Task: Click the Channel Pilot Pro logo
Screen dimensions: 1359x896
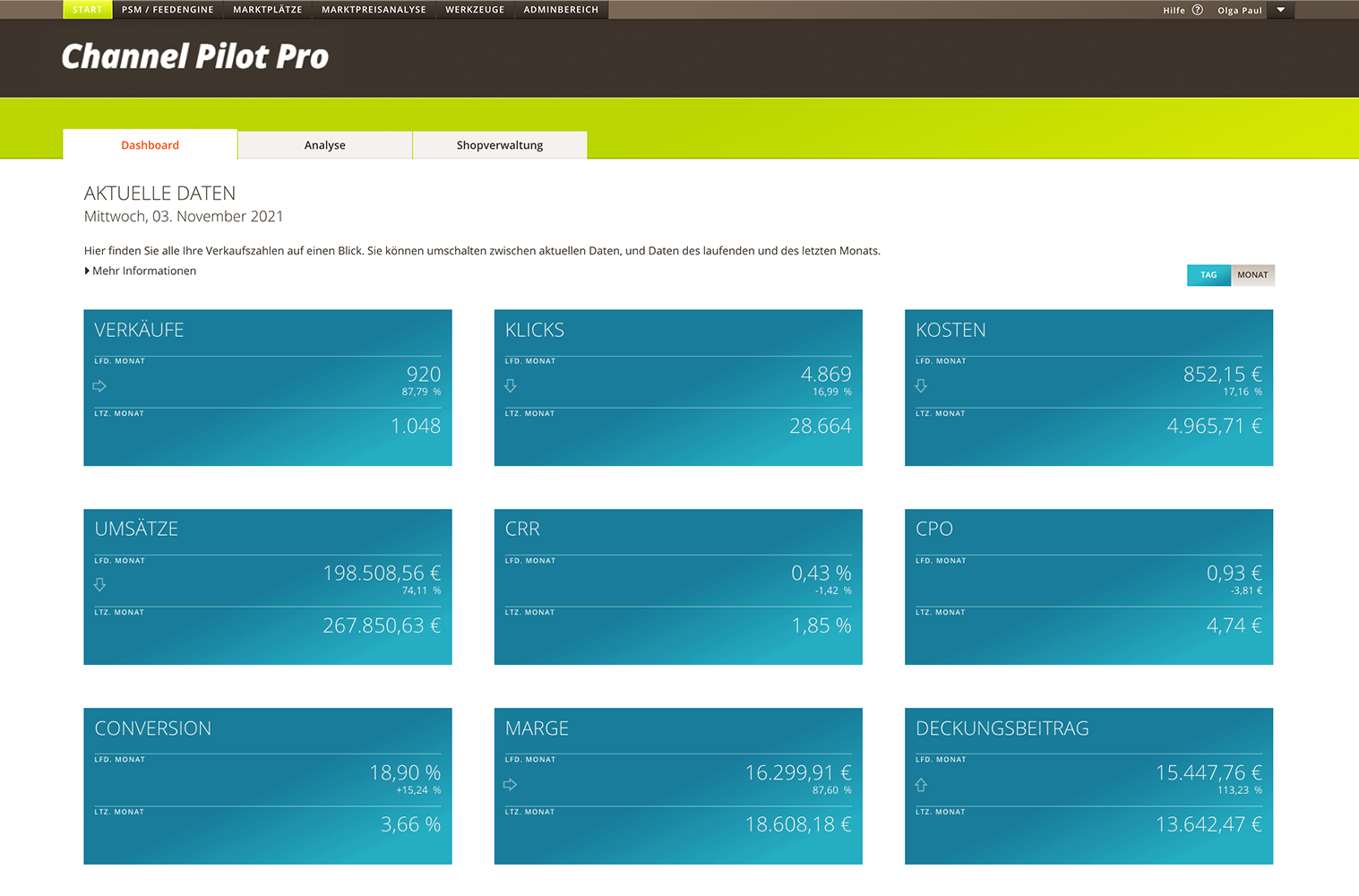Action: [195, 56]
